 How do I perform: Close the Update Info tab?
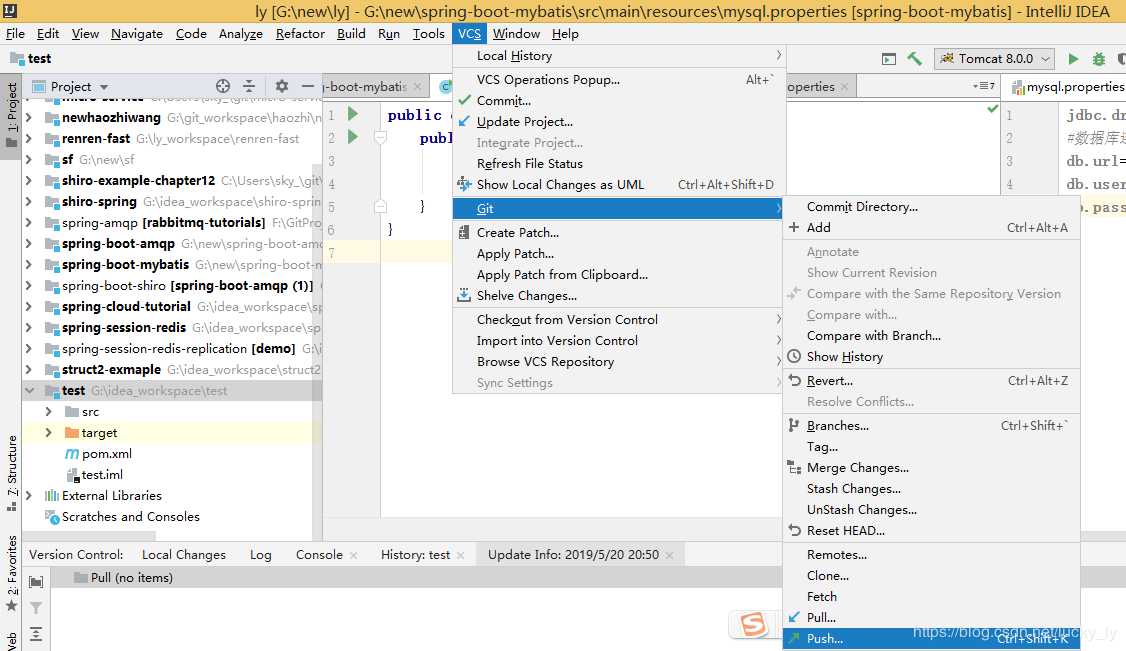pos(669,555)
